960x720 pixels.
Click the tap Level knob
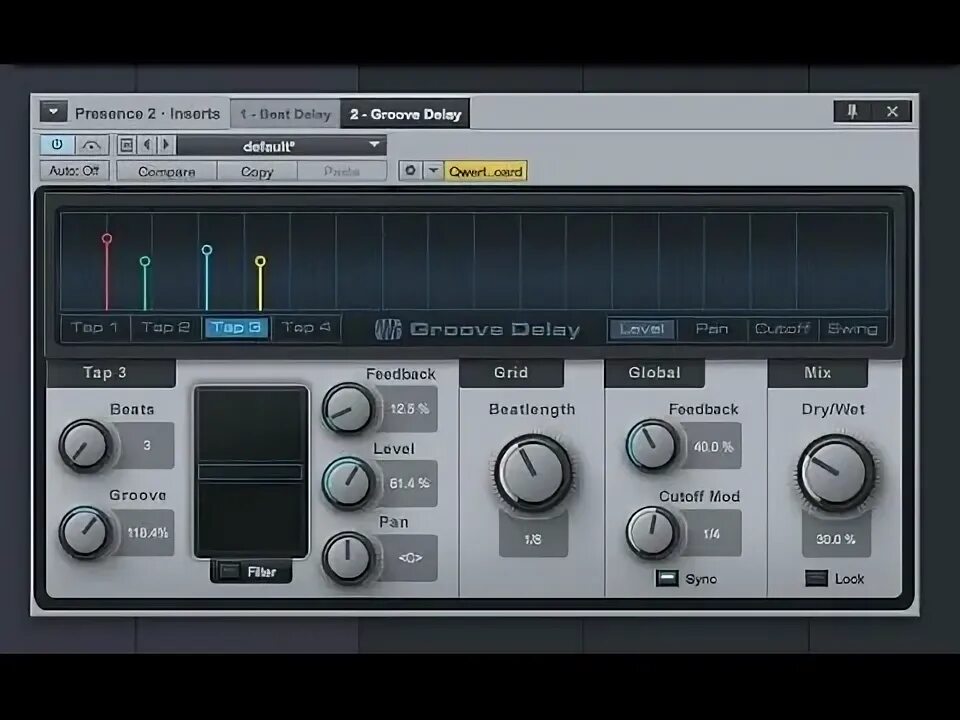(348, 483)
